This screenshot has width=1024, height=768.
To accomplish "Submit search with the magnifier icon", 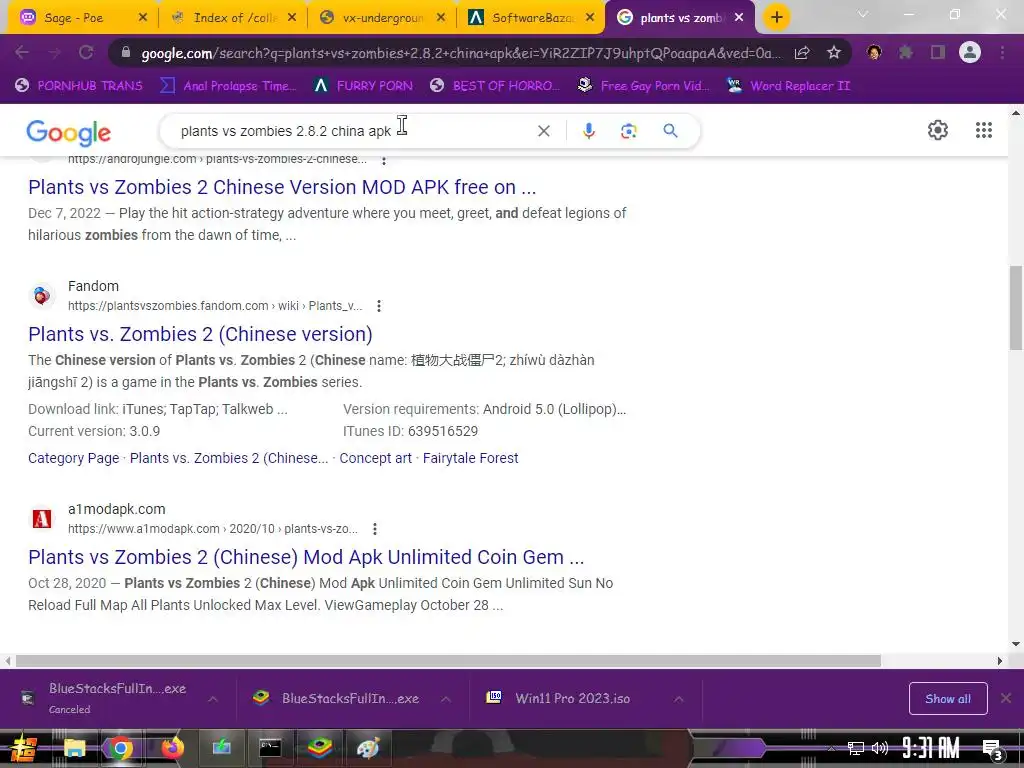I will 670,131.
